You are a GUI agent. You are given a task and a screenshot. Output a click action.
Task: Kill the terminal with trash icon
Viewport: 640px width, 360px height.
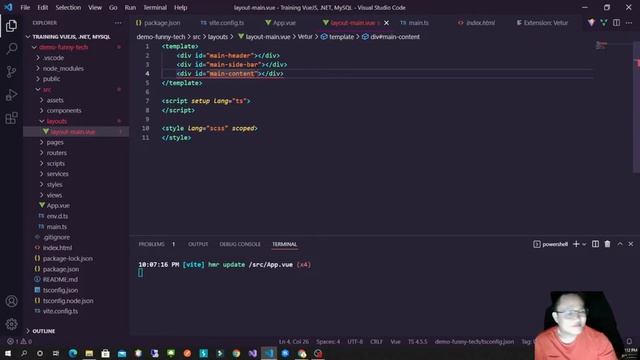pyautogui.click(x=607, y=244)
